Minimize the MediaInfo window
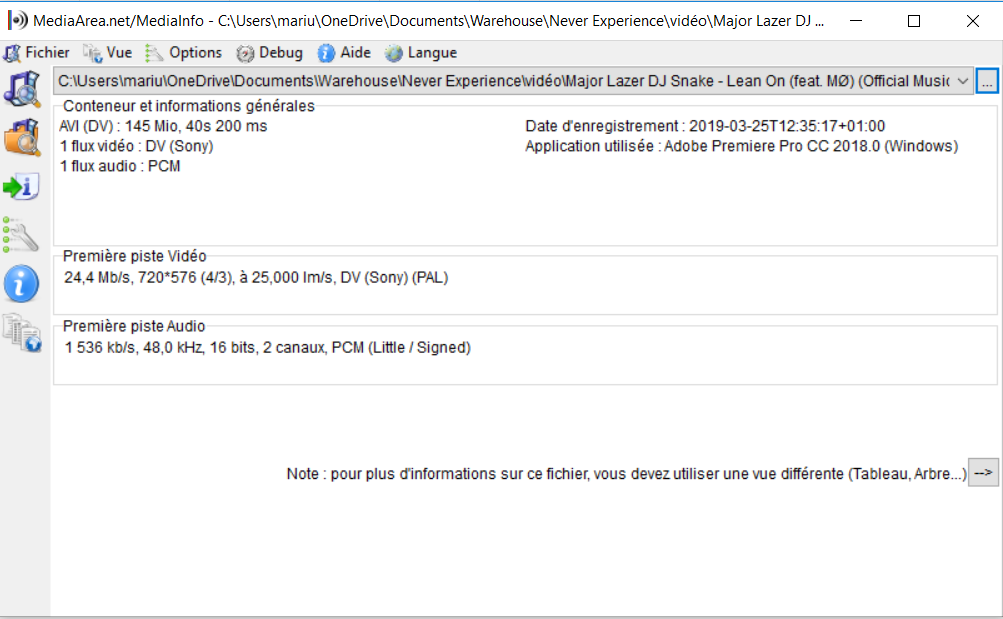Screen dimensions: 1003x619 click(x=855, y=21)
